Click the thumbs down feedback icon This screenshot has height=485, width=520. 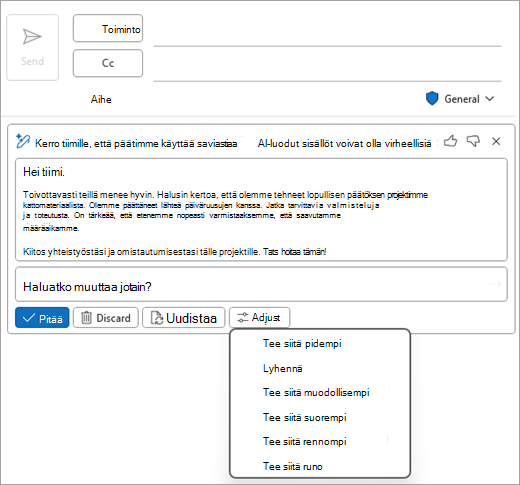tap(473, 141)
